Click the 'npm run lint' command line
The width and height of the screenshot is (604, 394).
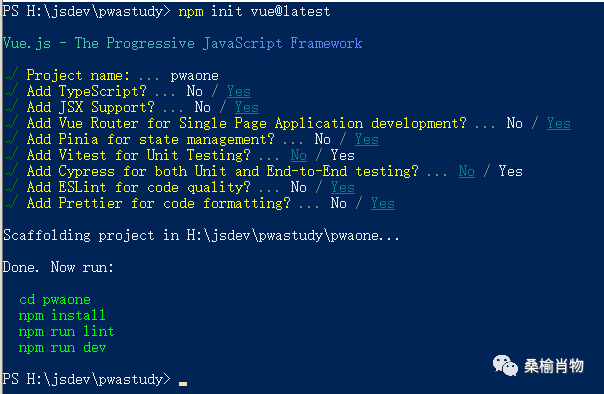coord(66,331)
